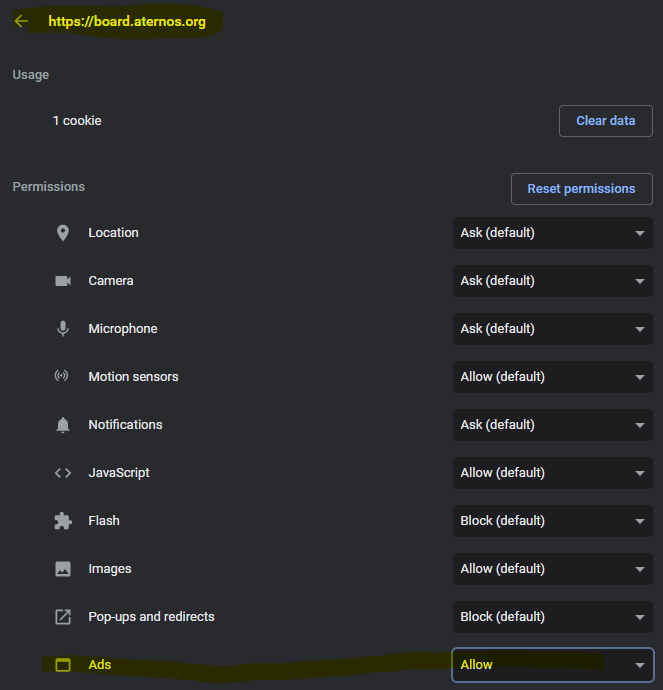Open the Ads permission dropdown
663x690 pixels.
(x=553, y=664)
